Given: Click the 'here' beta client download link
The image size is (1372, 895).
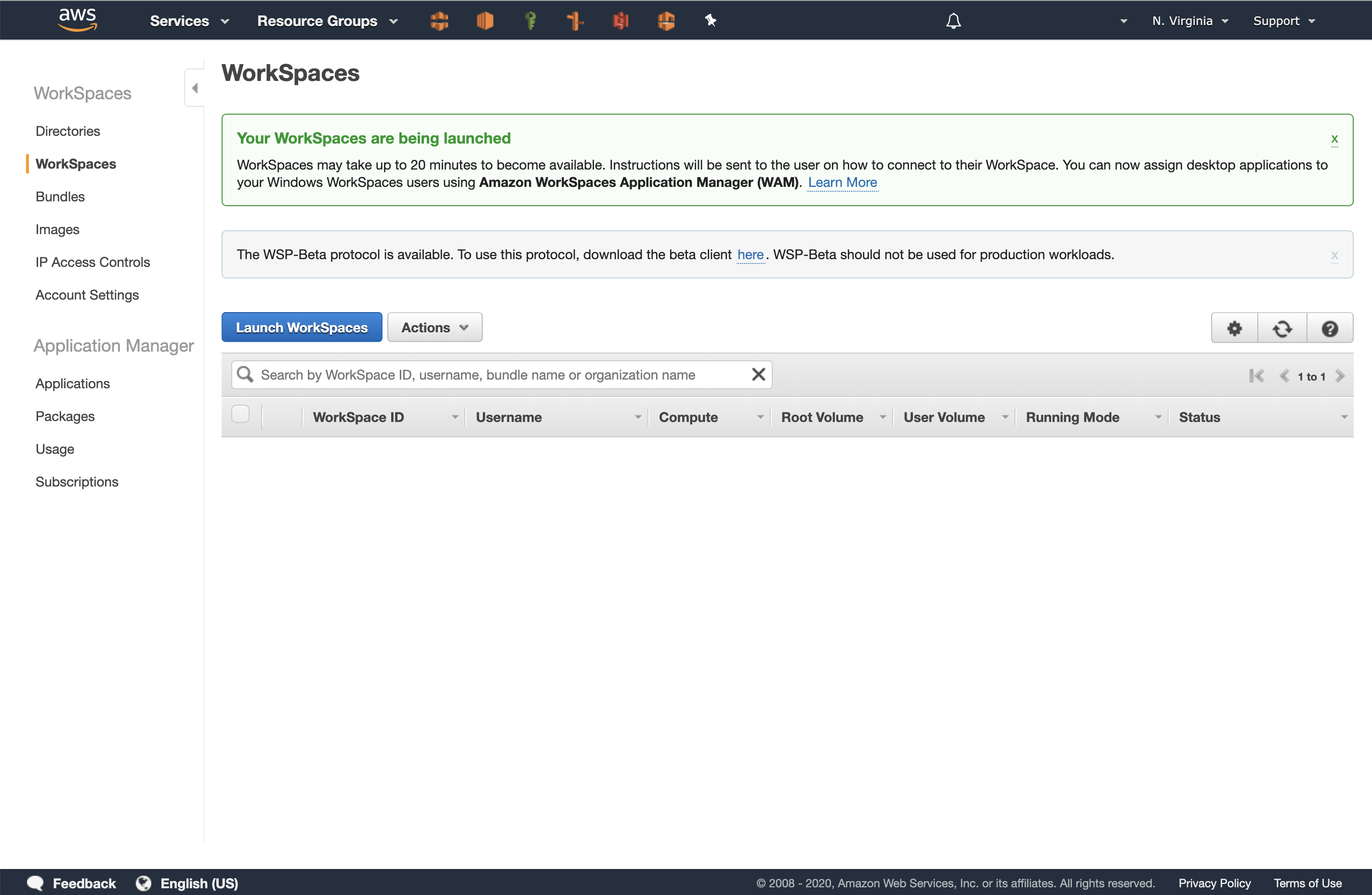Looking at the screenshot, I should click(x=750, y=255).
